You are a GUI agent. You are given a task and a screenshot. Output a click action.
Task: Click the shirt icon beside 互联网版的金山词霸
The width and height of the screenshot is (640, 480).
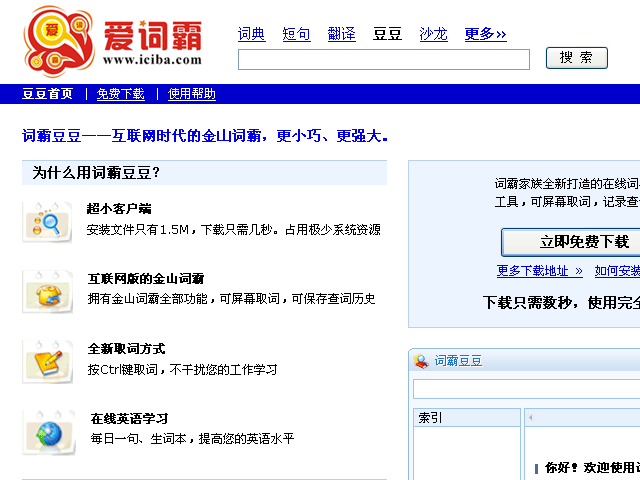[48, 292]
